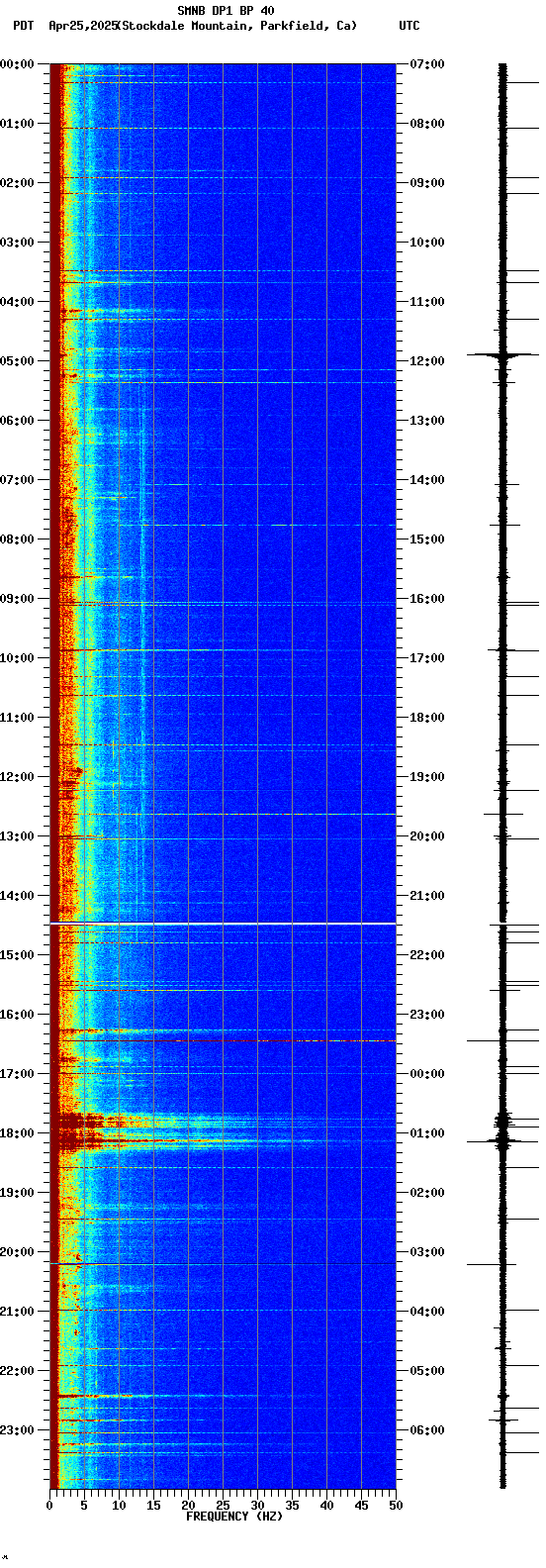This screenshot has width=546, height=1568.
Task: Select the 15:00 PDT time label
Action: click(x=17, y=955)
